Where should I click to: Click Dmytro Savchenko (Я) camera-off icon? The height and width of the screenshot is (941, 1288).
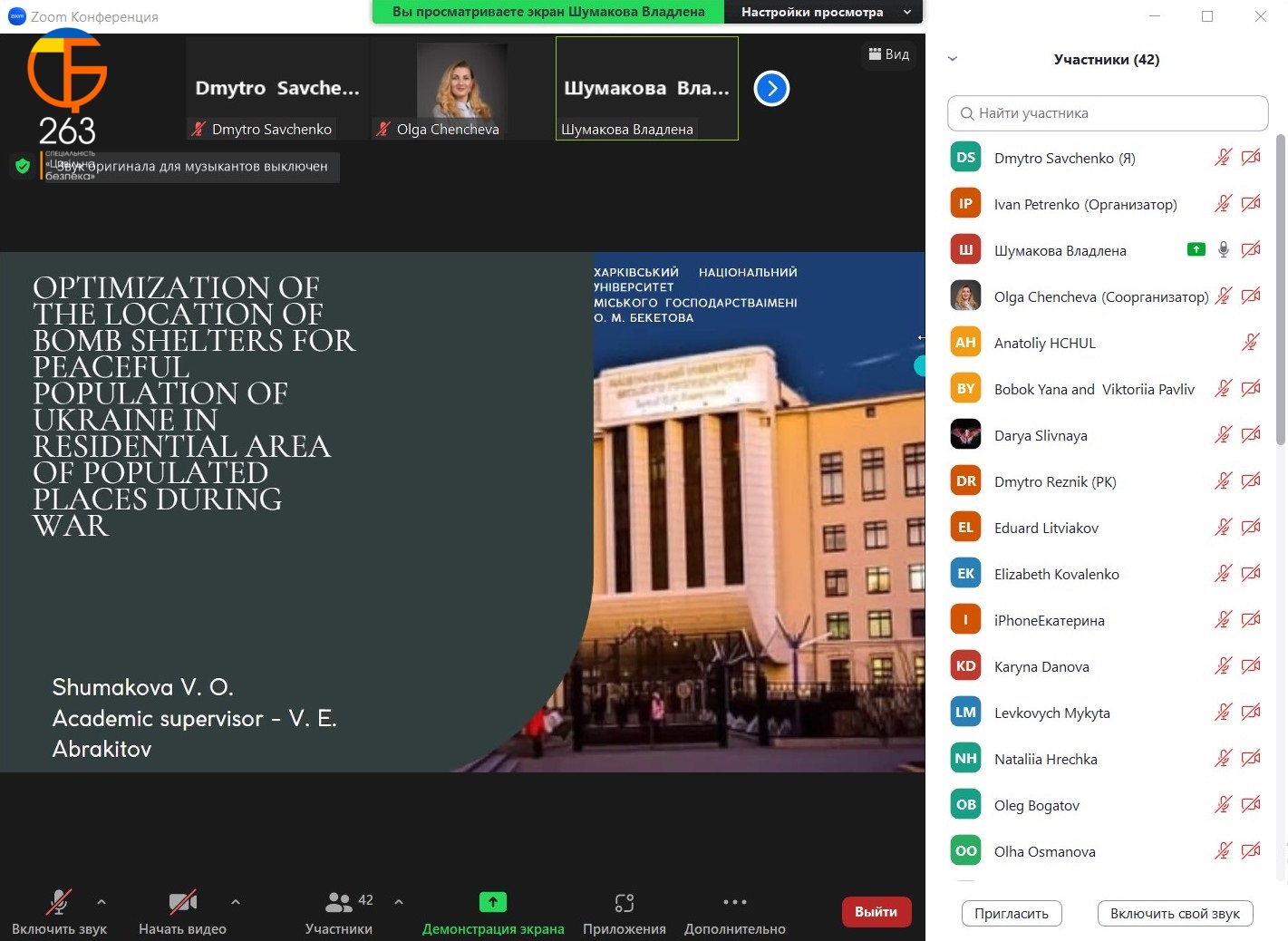[x=1251, y=158]
